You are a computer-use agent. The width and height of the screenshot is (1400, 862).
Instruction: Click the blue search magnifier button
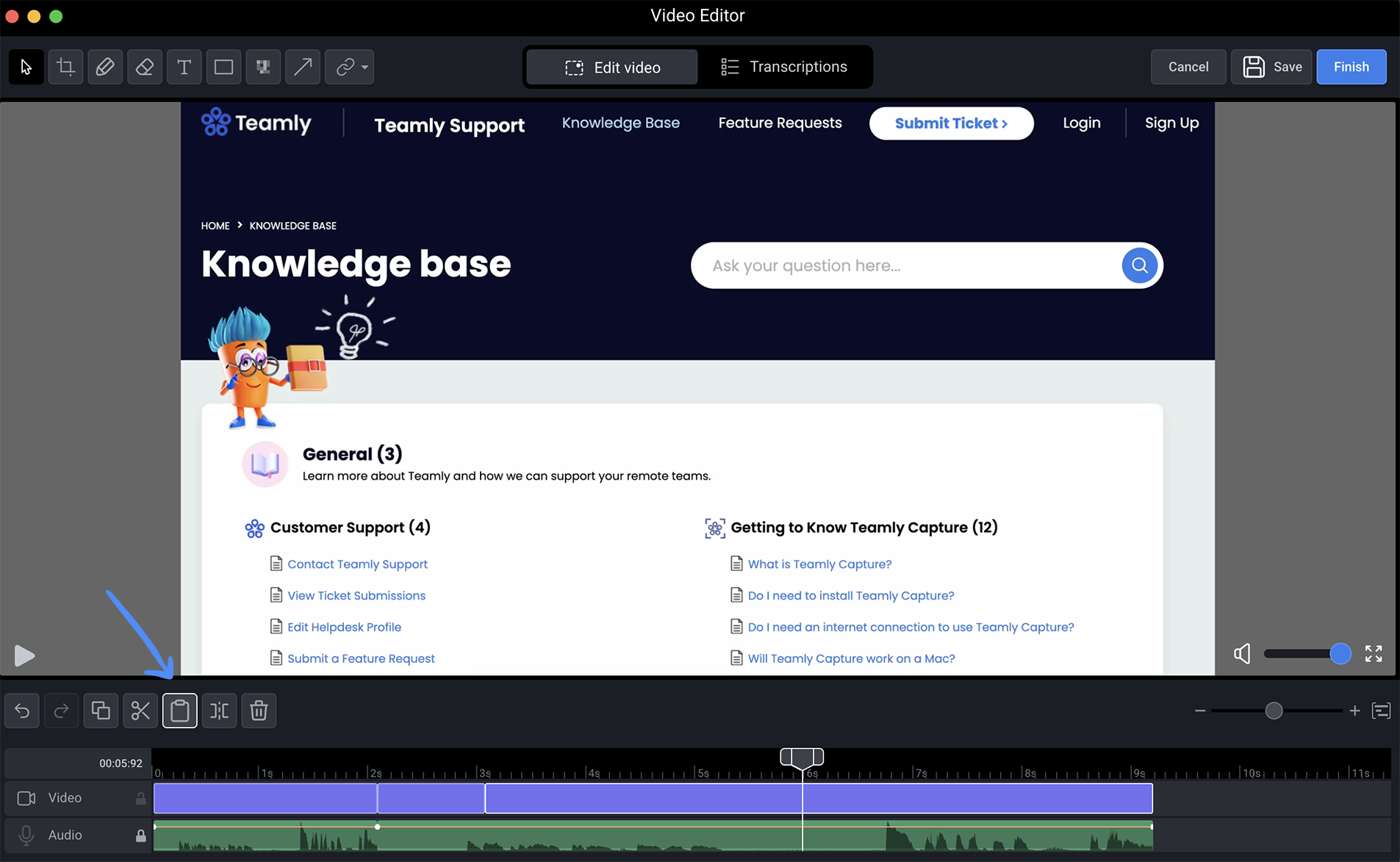(x=1139, y=265)
